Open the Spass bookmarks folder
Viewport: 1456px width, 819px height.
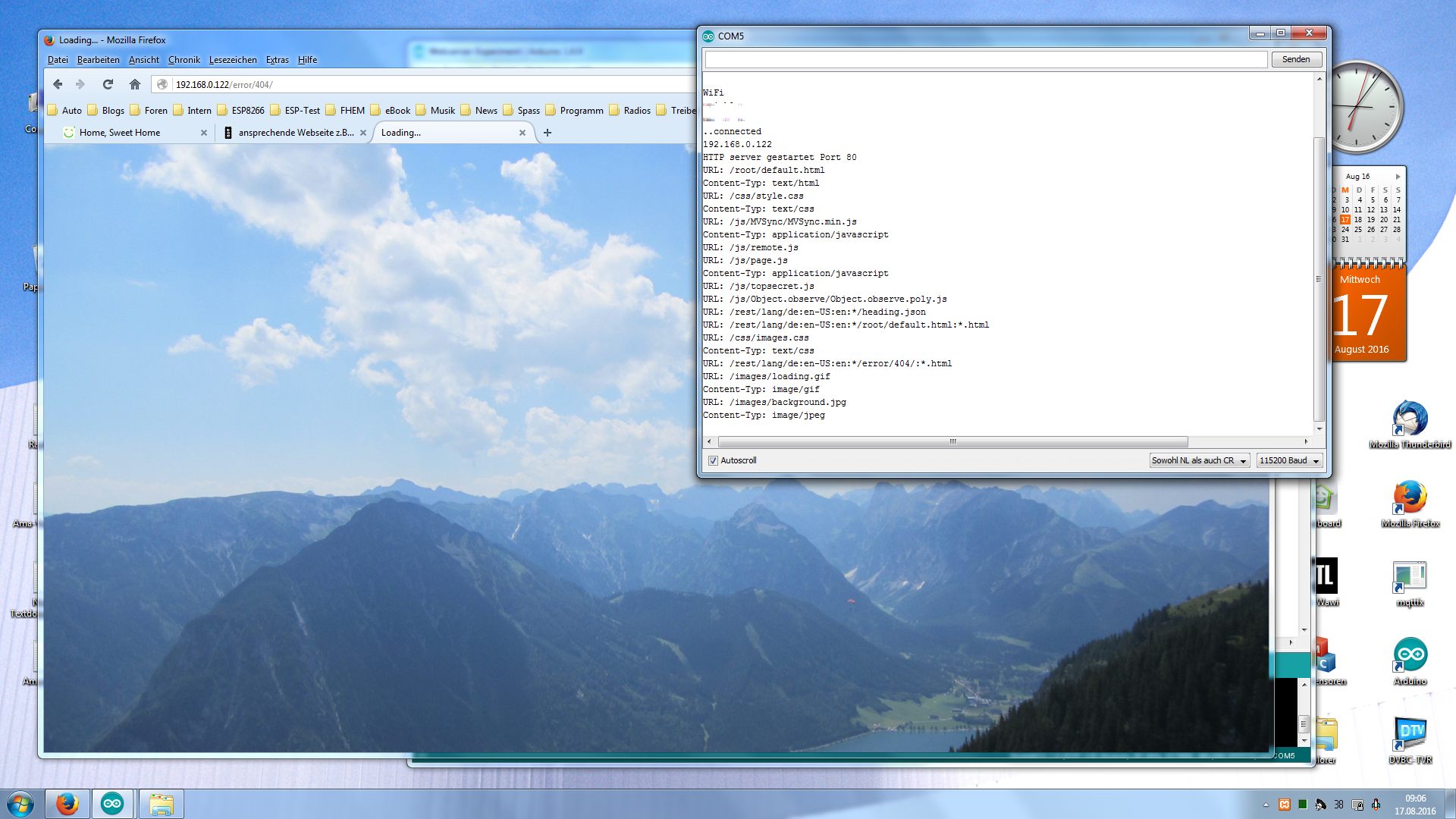point(522,110)
